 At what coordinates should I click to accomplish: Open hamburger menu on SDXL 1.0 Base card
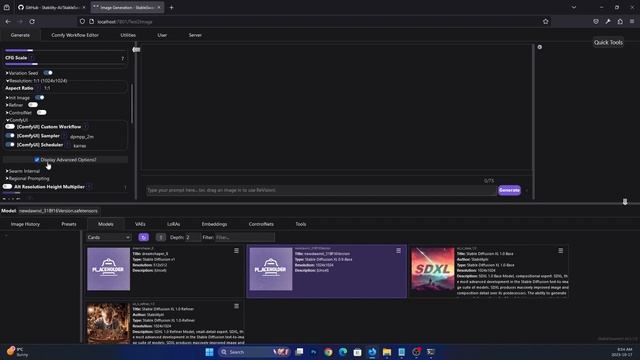(560, 251)
